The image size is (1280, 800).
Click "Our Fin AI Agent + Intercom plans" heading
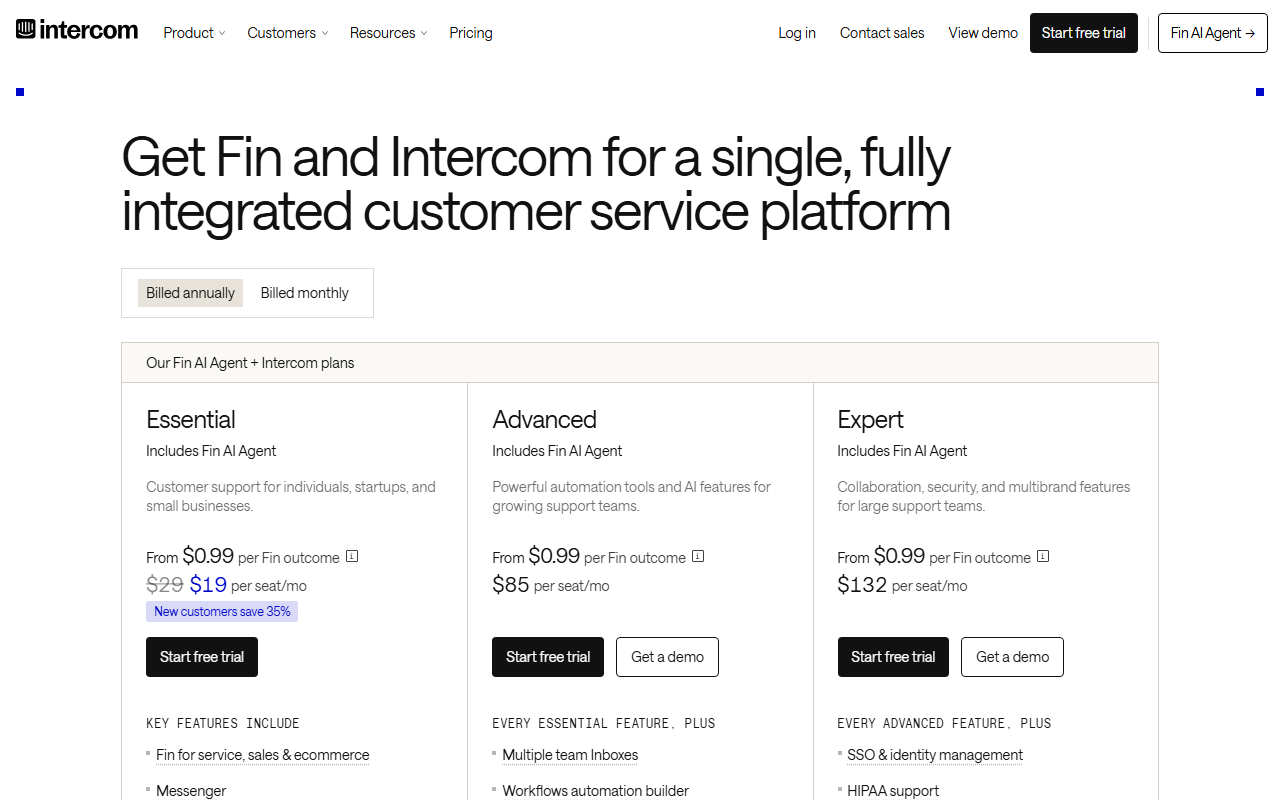[250, 363]
